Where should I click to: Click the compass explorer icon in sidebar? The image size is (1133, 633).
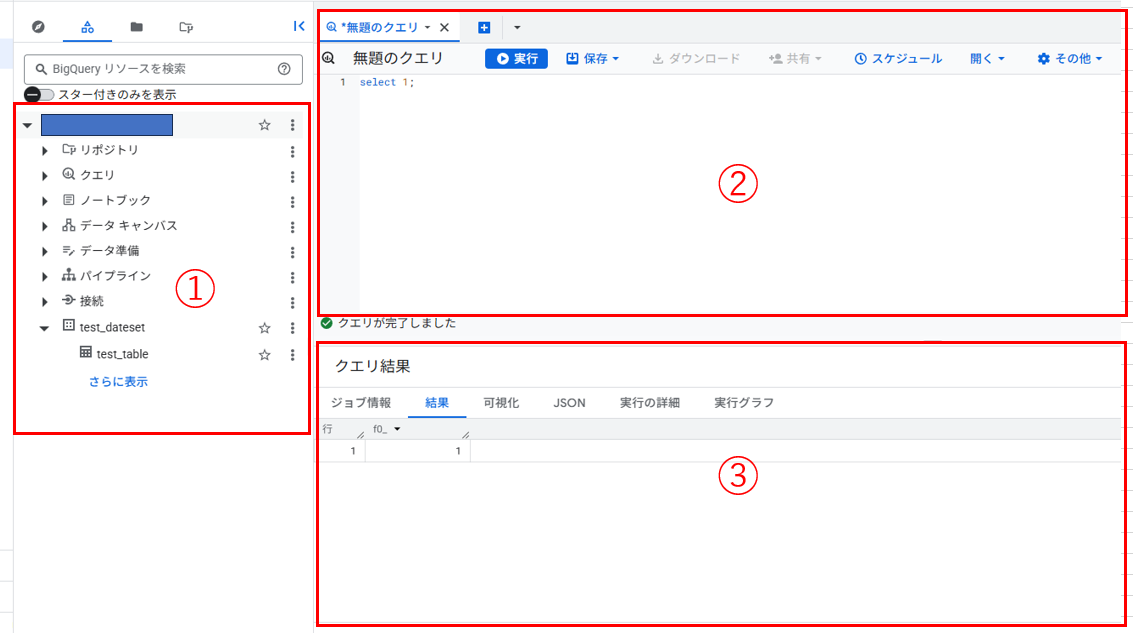click(x=38, y=27)
